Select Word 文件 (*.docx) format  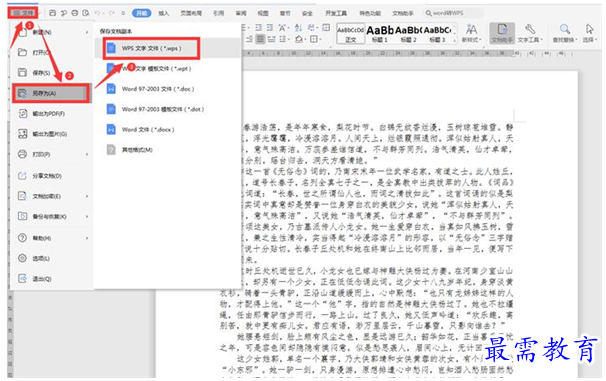click(169, 129)
